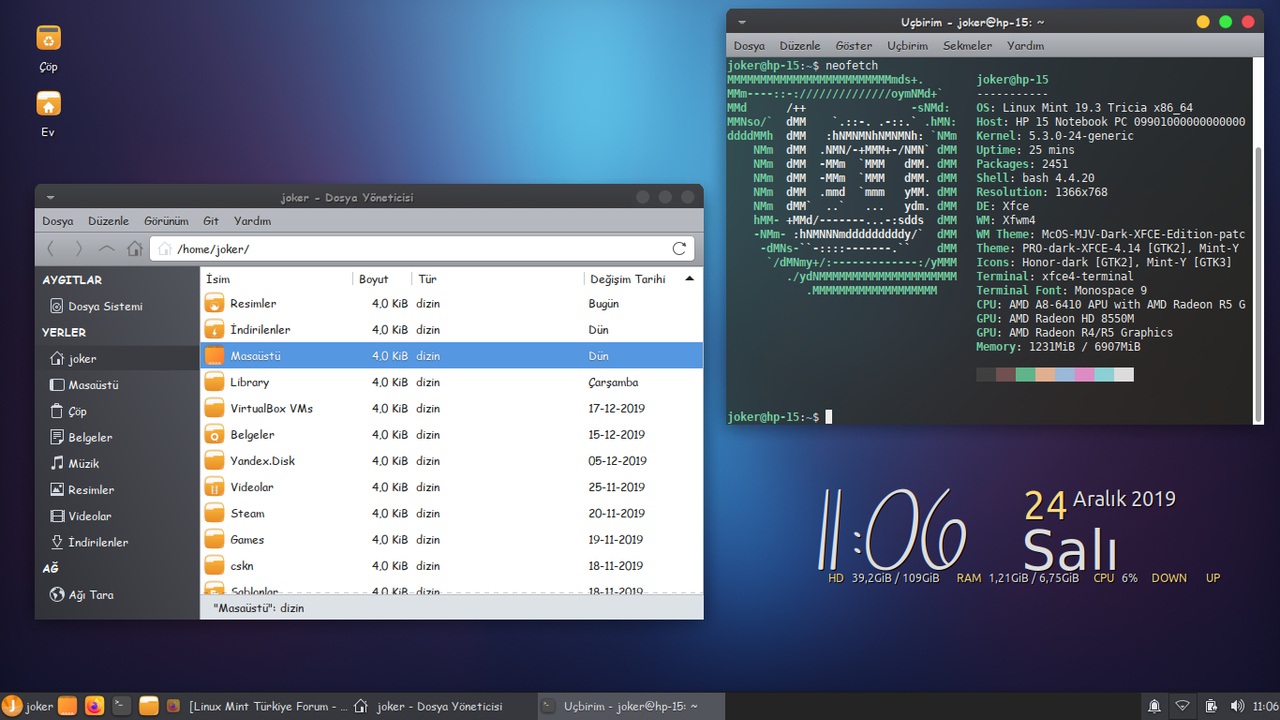Open the file manager Görünüm menu
The height and width of the screenshot is (720, 1280).
pos(166,221)
